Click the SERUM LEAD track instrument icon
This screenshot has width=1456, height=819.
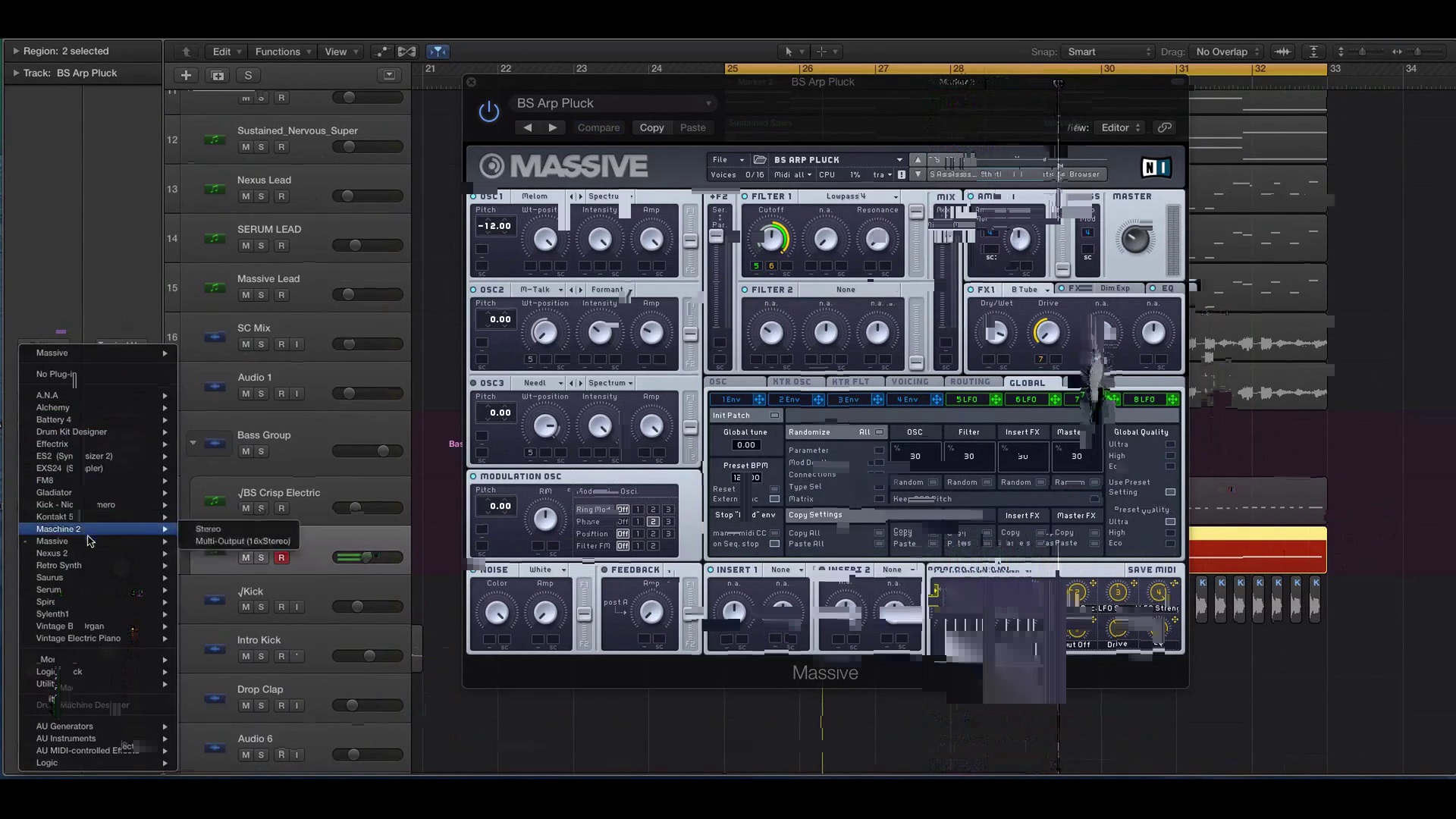(215, 239)
